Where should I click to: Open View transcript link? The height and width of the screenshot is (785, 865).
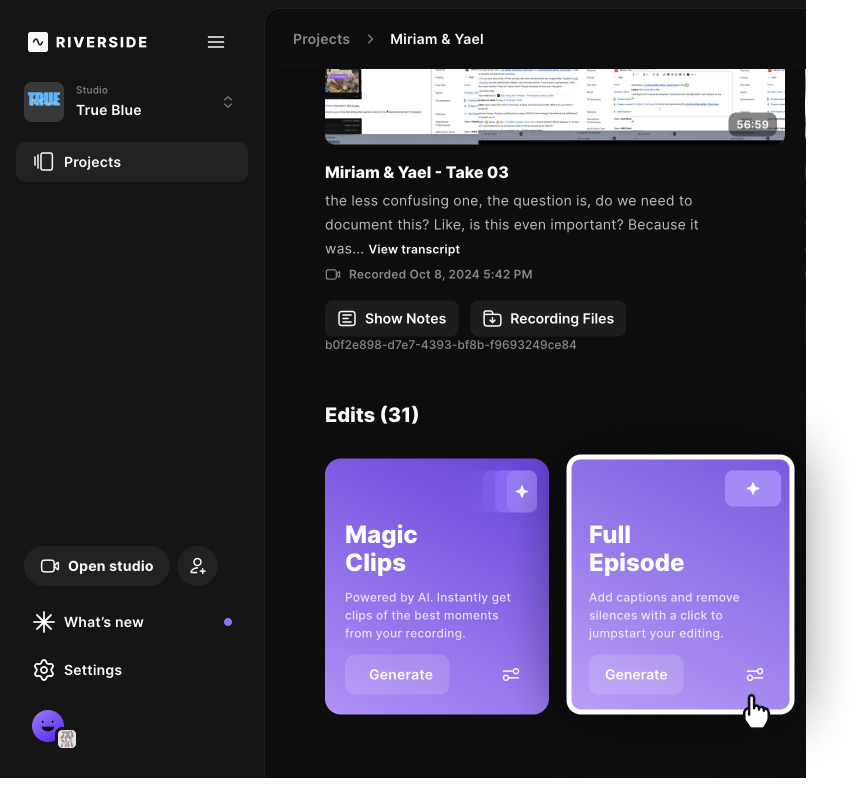pos(414,249)
